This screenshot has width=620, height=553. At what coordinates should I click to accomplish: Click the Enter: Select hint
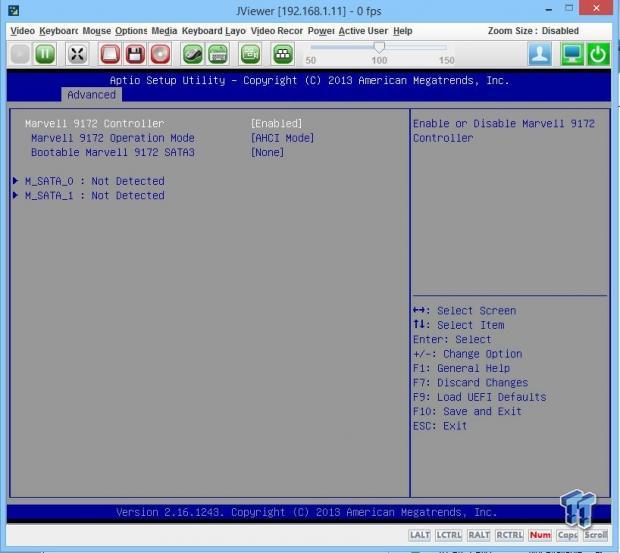pyautogui.click(x=452, y=340)
